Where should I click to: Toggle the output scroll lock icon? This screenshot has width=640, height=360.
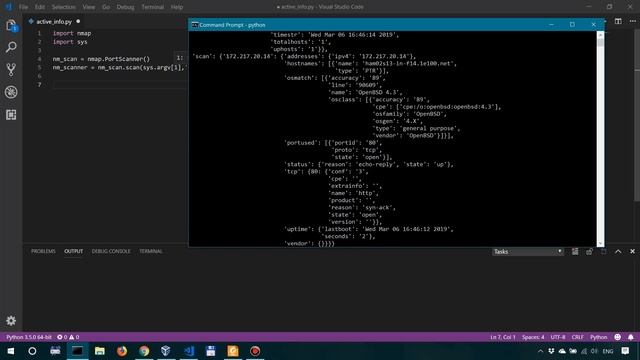pos(589,251)
